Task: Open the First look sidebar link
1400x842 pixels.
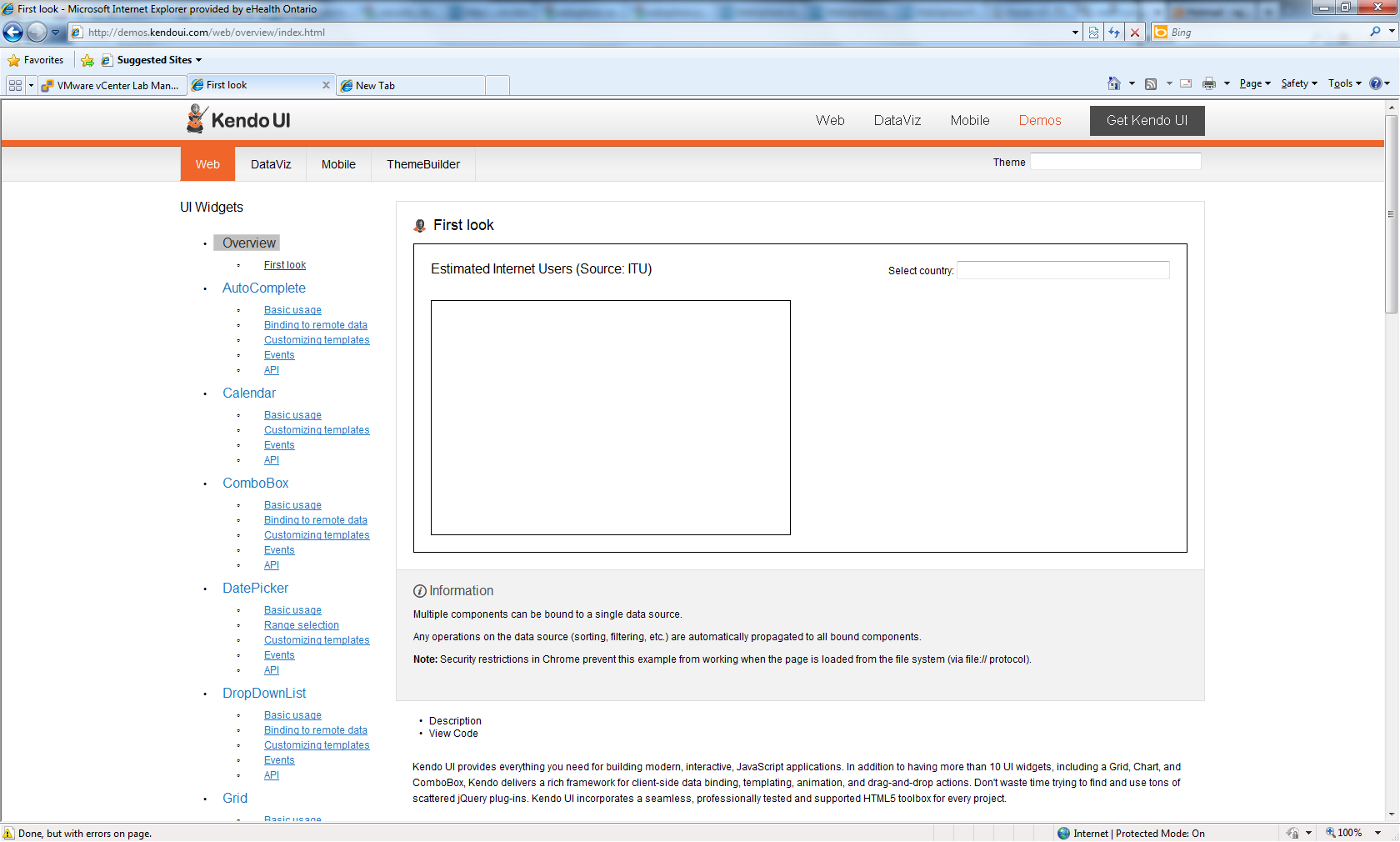Action: 285,265
